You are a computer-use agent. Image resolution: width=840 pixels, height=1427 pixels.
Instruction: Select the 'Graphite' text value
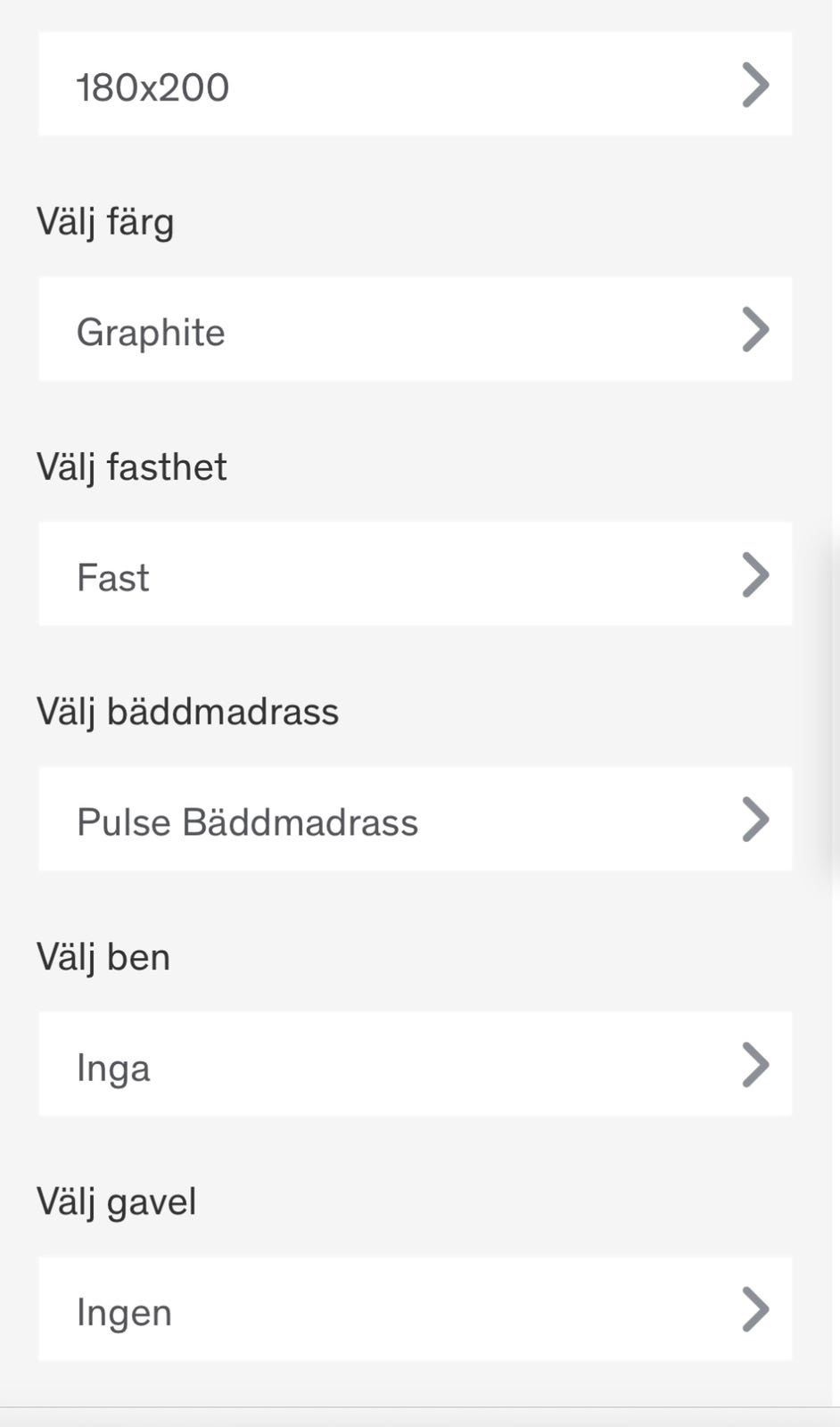(151, 333)
